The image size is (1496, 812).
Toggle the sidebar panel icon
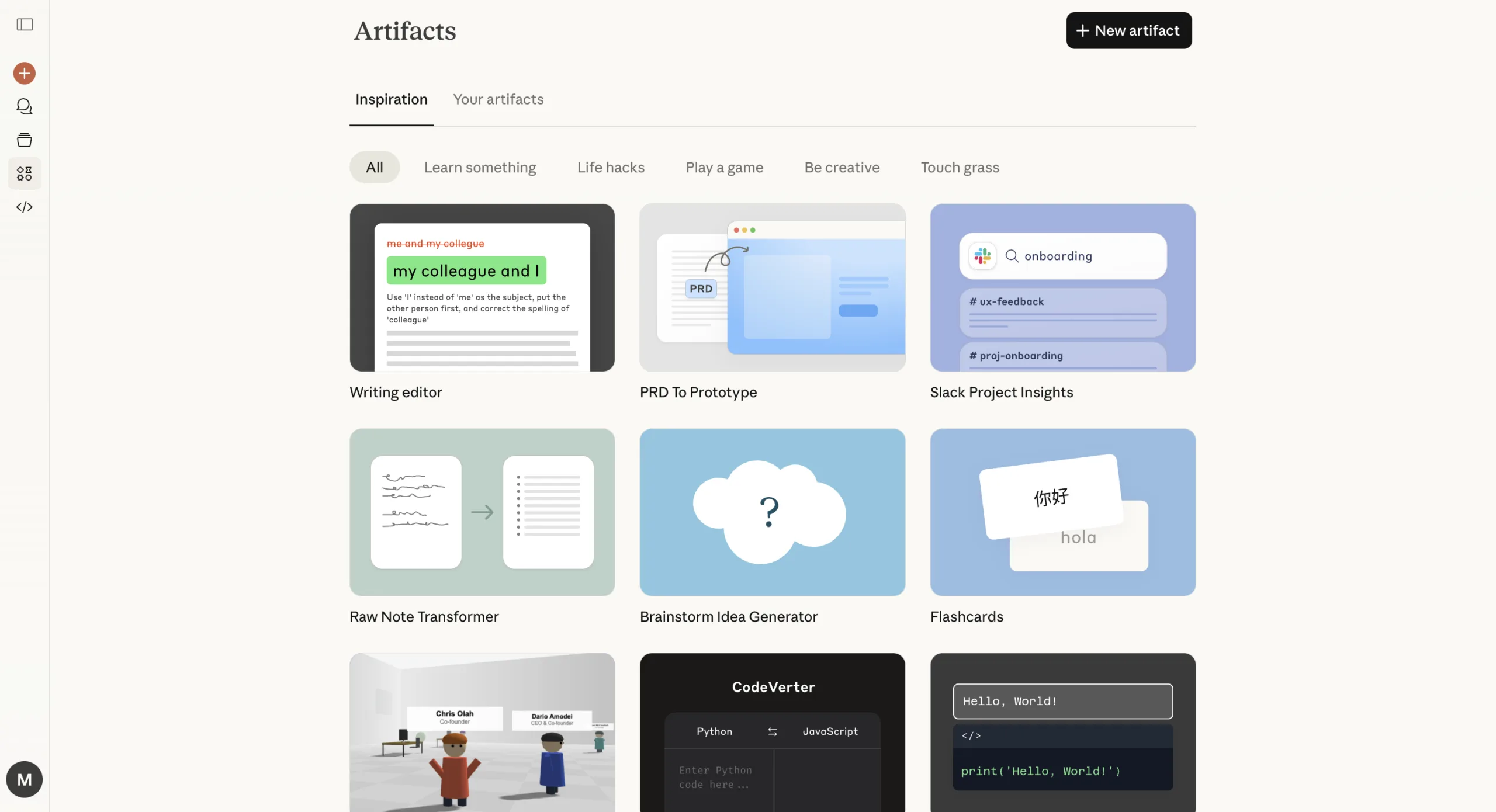[25, 25]
